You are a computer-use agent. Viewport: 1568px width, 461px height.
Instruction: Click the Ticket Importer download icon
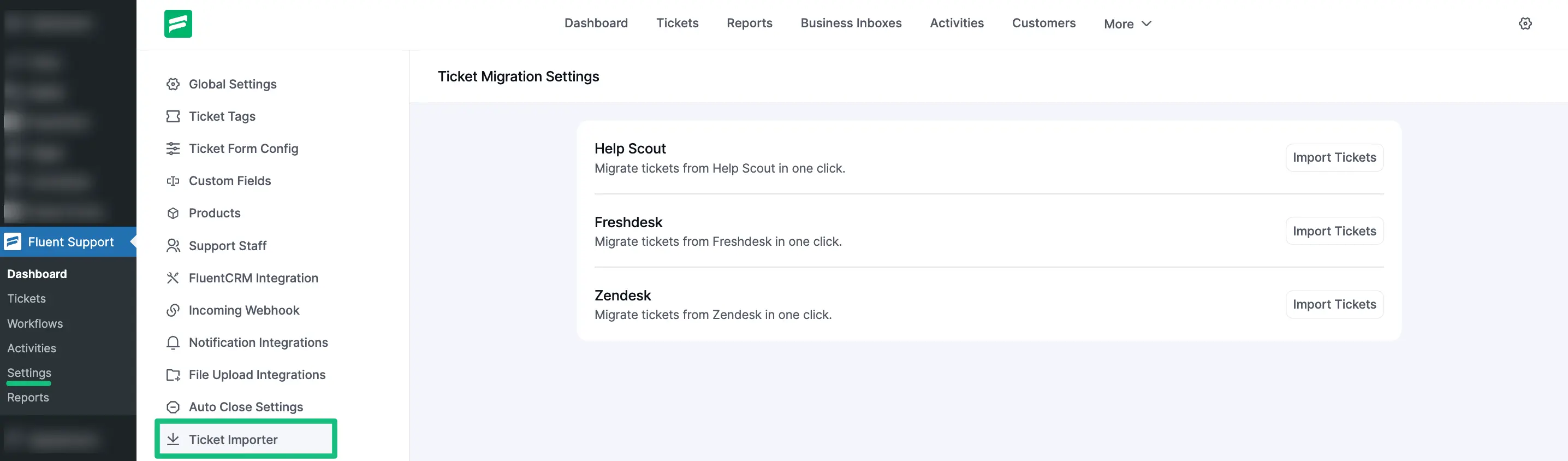coord(174,439)
